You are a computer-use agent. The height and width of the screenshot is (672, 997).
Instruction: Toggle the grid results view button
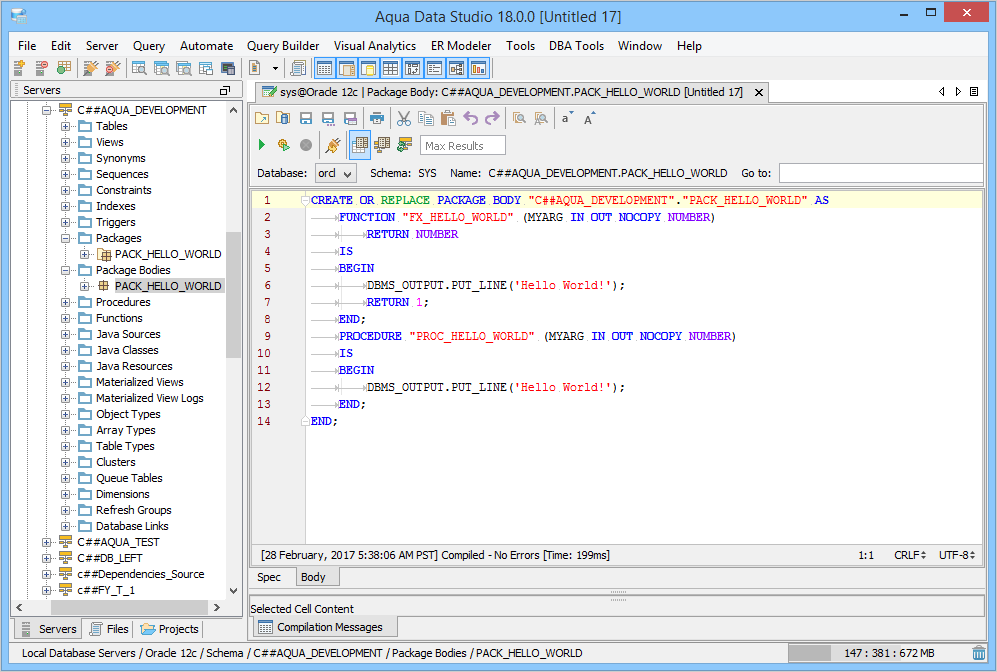(x=360, y=145)
